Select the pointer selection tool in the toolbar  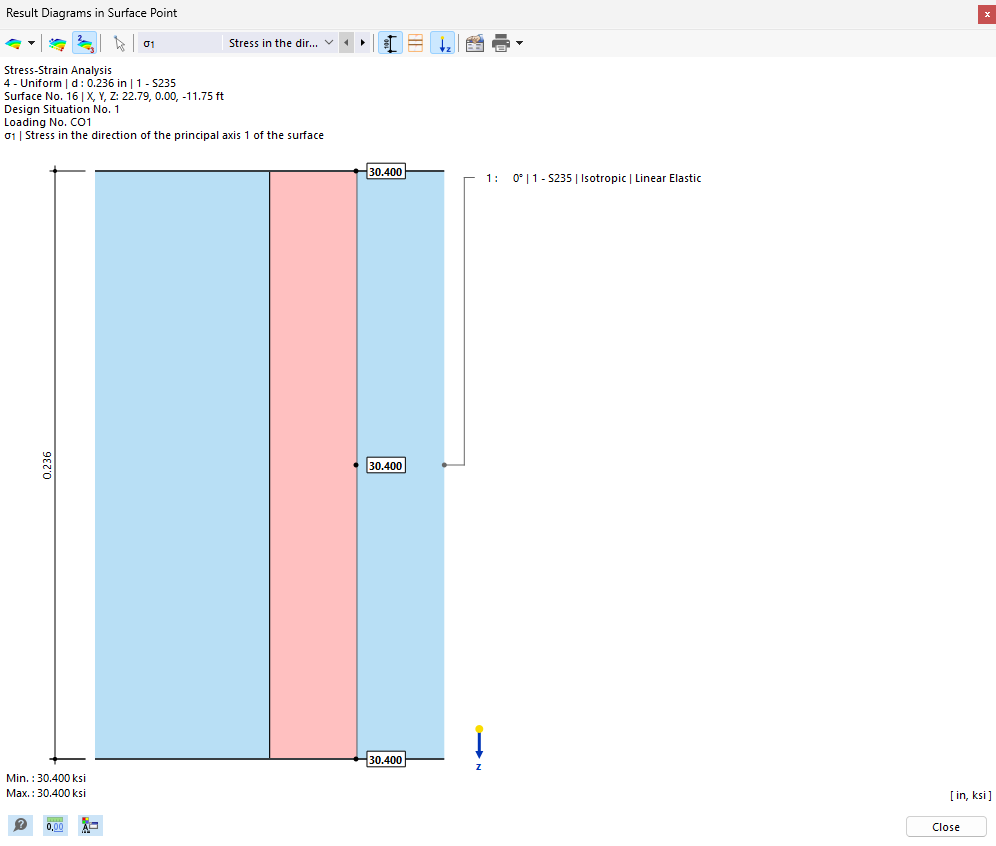119,42
